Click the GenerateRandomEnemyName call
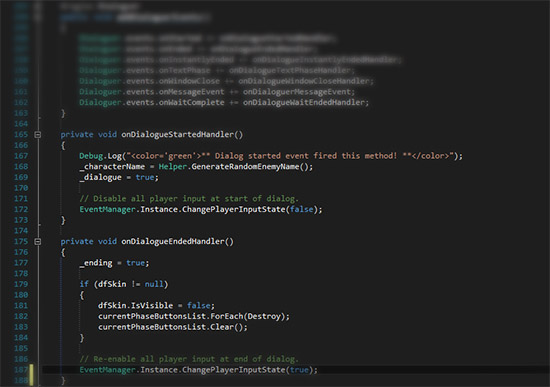550x387 pixels. (245, 167)
